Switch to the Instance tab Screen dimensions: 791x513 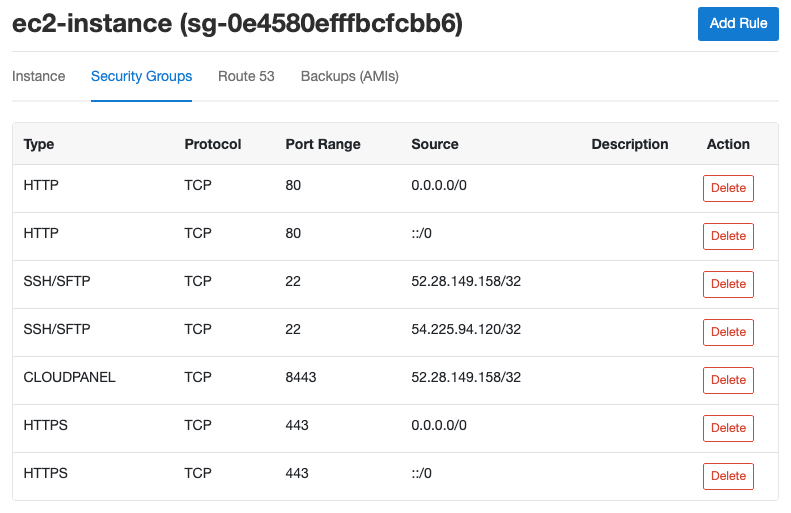[x=38, y=76]
